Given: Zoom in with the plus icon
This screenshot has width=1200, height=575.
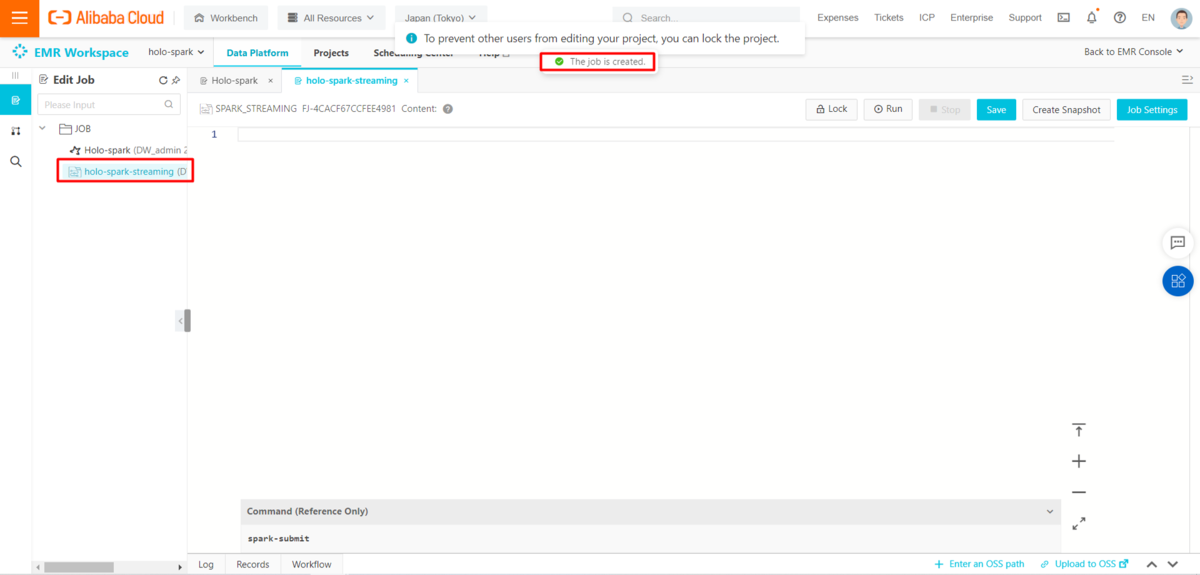Looking at the screenshot, I should [x=1078, y=461].
